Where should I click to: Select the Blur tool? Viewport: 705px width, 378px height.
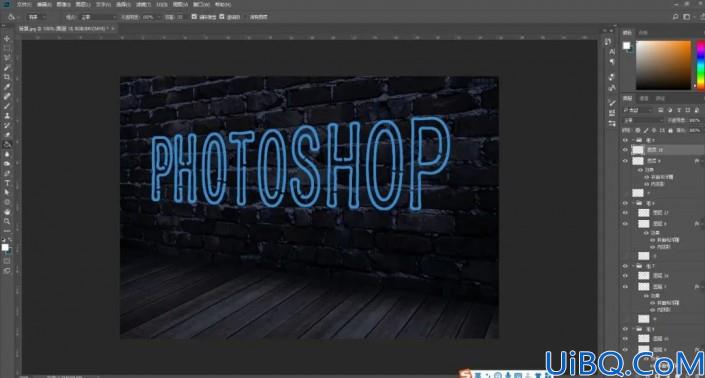(7, 154)
